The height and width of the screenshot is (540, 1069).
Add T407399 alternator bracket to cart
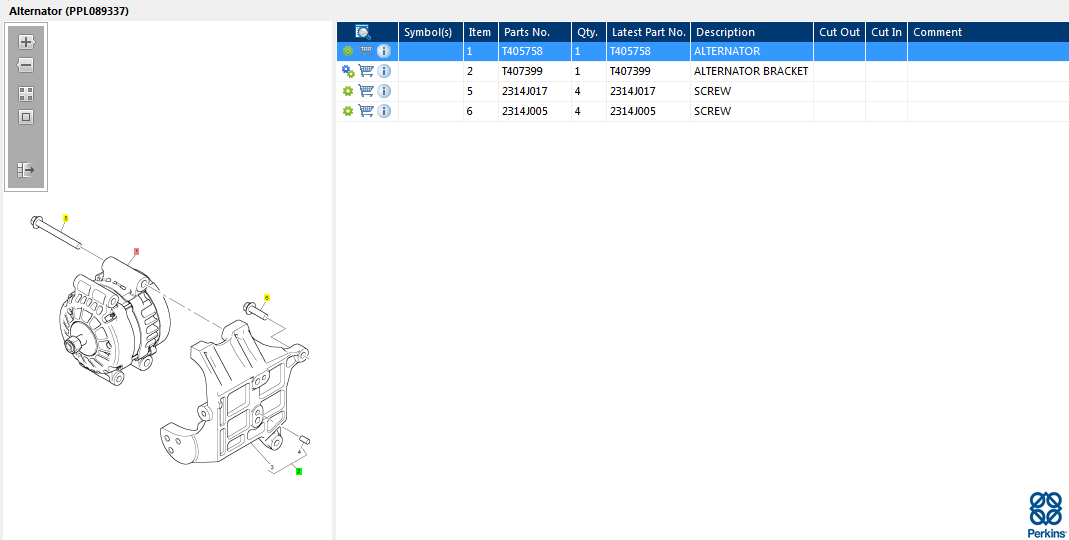click(366, 71)
